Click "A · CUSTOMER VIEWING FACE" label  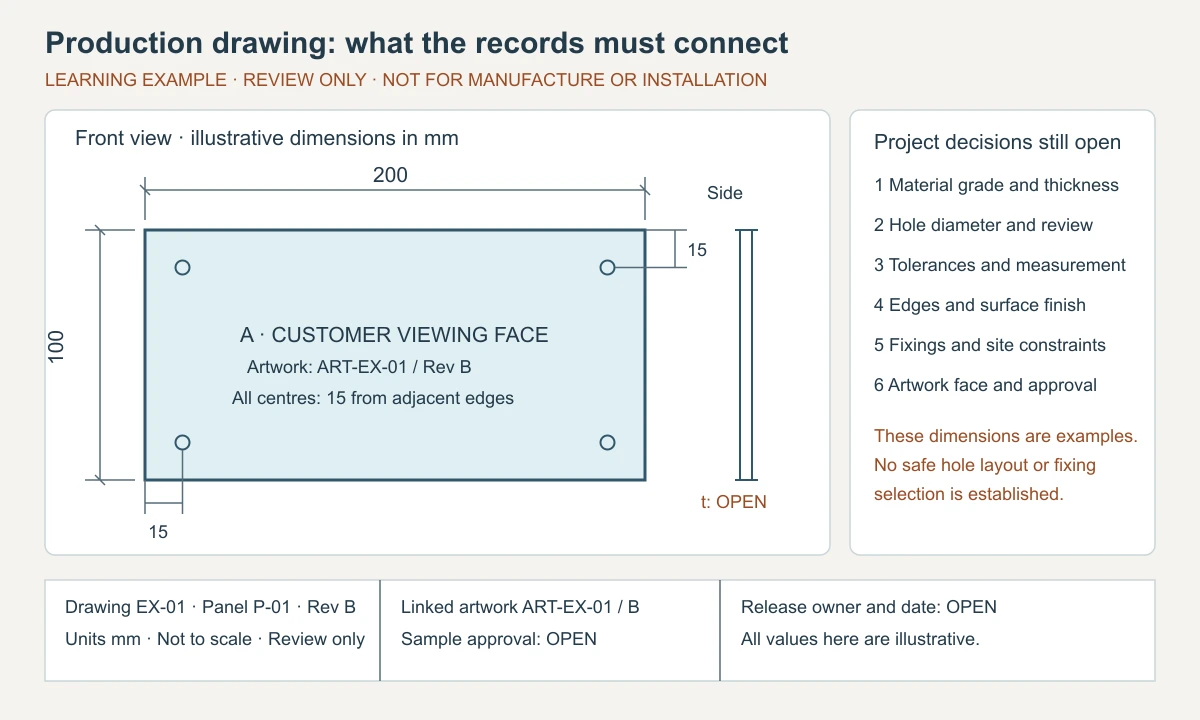click(394, 335)
